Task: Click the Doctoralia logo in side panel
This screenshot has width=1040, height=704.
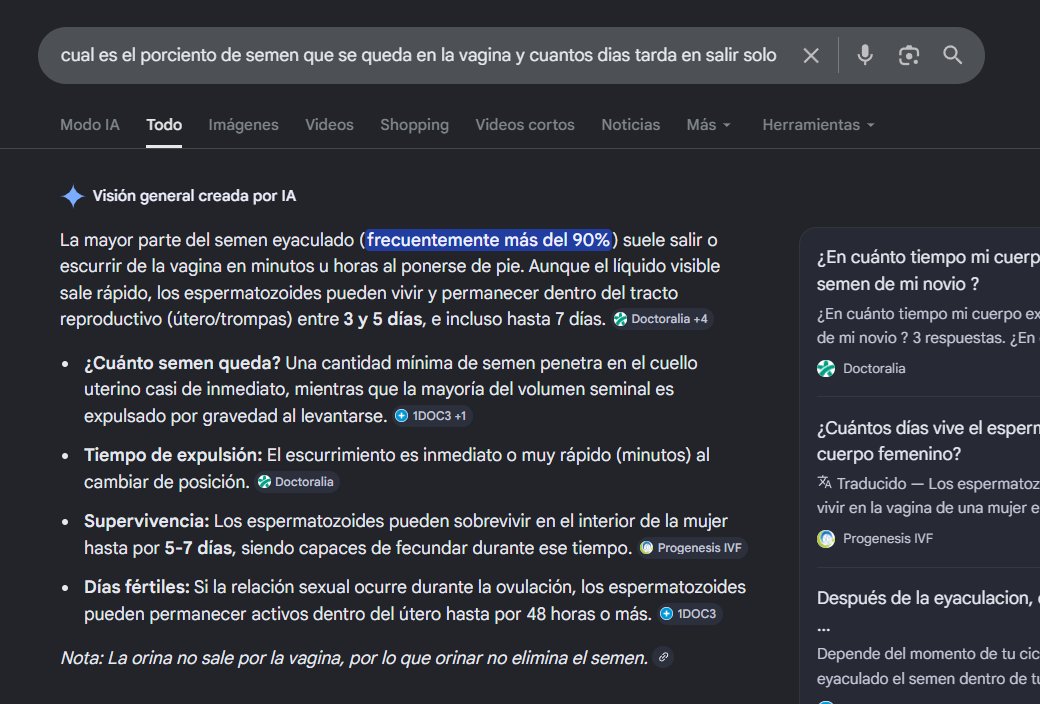Action: point(826,369)
